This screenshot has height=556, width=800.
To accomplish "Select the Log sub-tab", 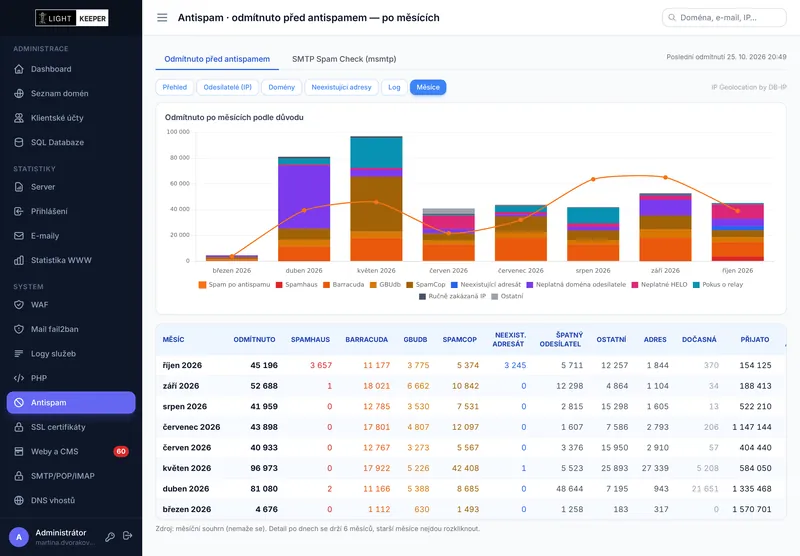I will 394,87.
